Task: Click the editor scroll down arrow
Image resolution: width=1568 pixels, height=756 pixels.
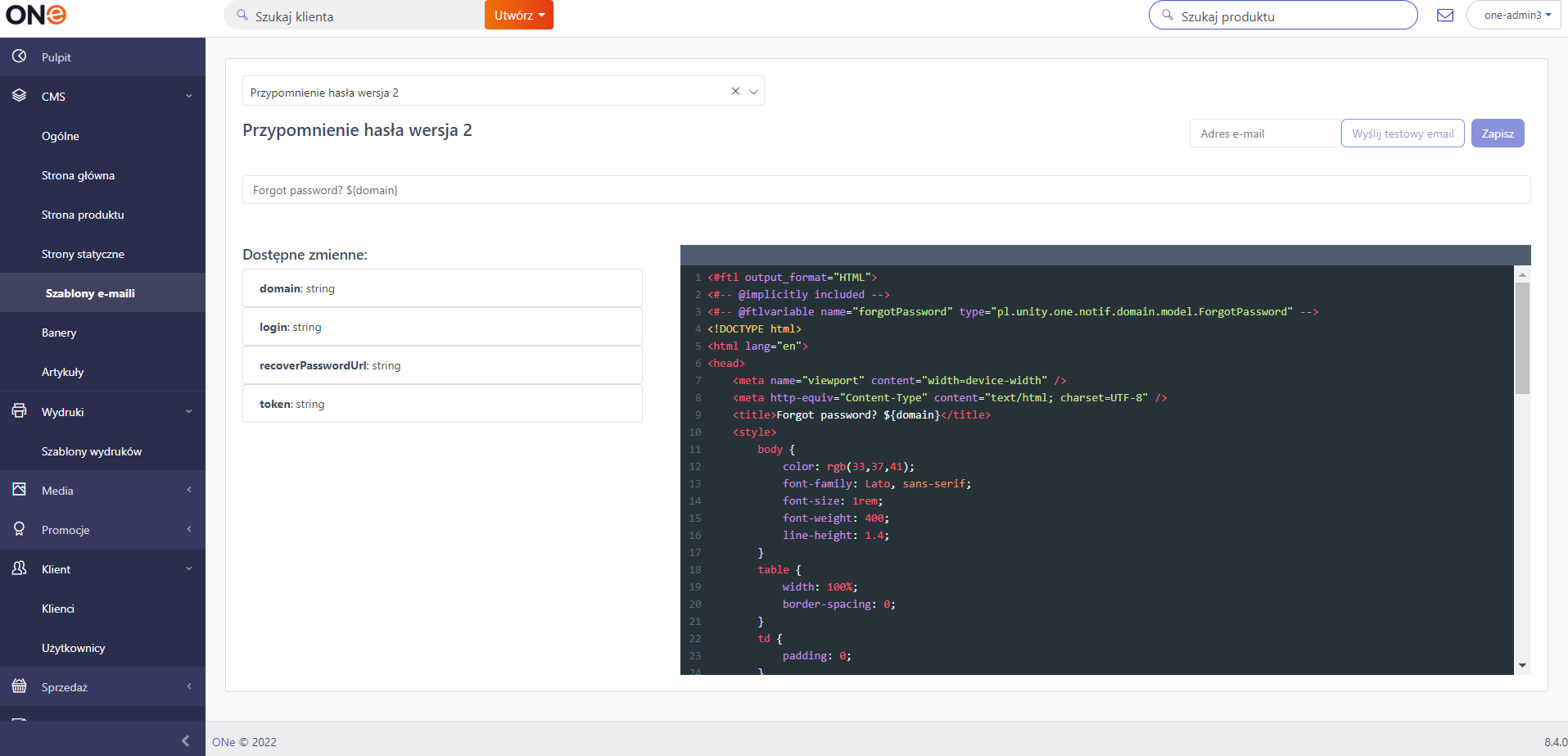Action: (x=1522, y=665)
